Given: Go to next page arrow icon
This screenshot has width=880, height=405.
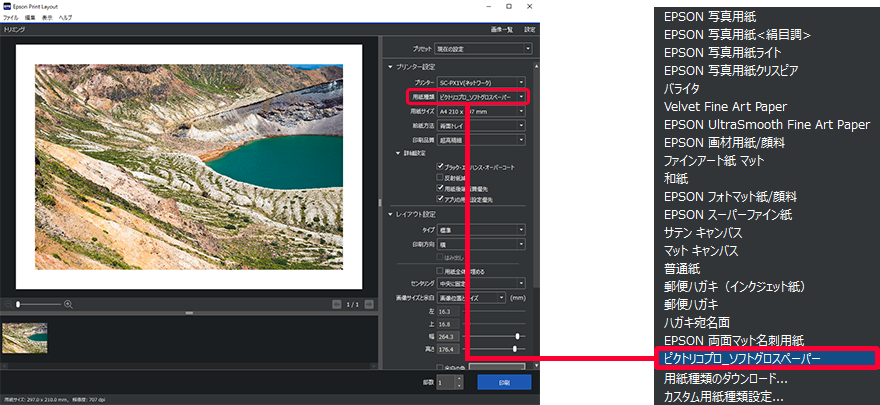Looking at the screenshot, I should click(371, 303).
